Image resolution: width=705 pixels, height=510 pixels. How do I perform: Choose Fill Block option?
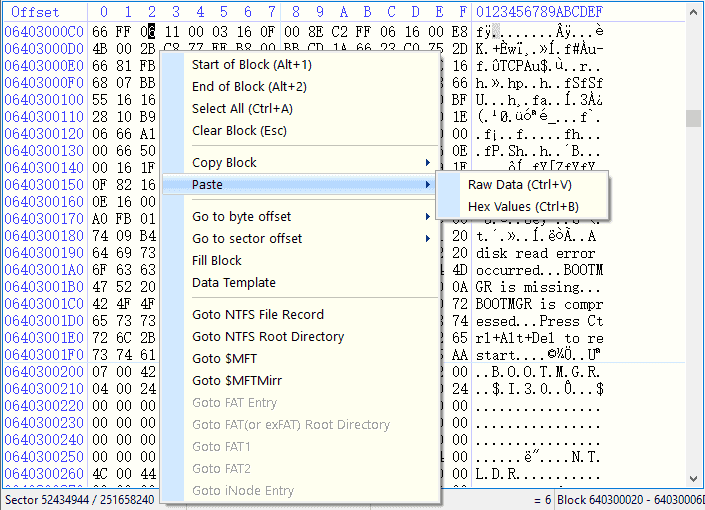[217, 261]
